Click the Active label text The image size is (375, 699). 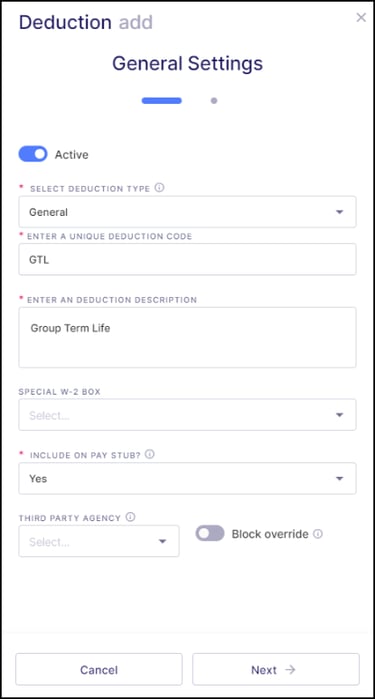coord(71,155)
